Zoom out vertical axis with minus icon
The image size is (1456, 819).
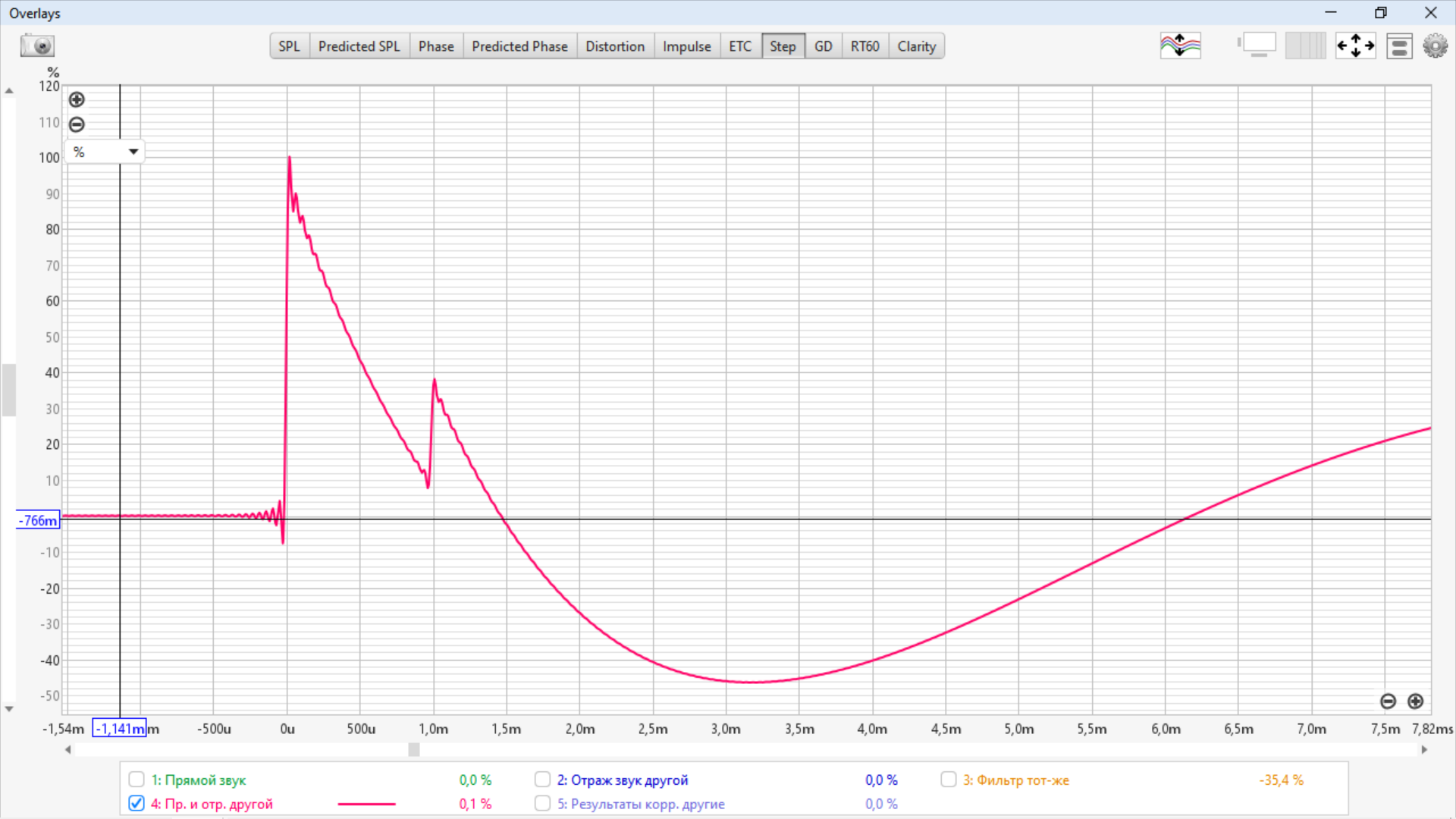click(x=77, y=124)
